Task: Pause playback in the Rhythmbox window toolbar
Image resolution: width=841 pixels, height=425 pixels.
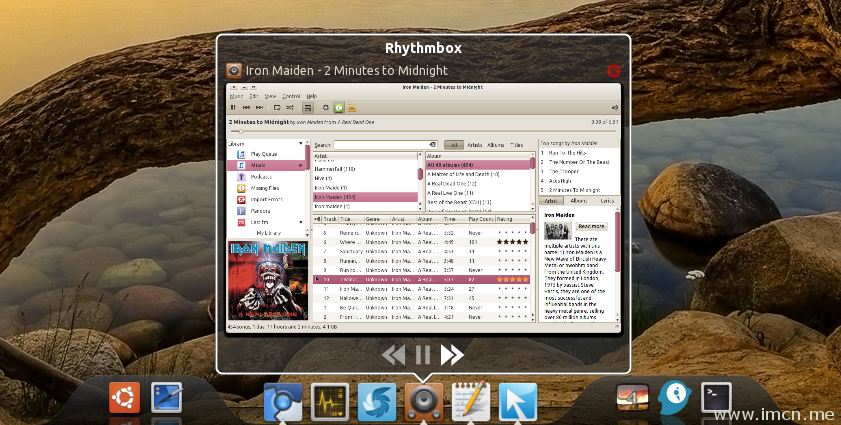Action: pyautogui.click(x=233, y=108)
